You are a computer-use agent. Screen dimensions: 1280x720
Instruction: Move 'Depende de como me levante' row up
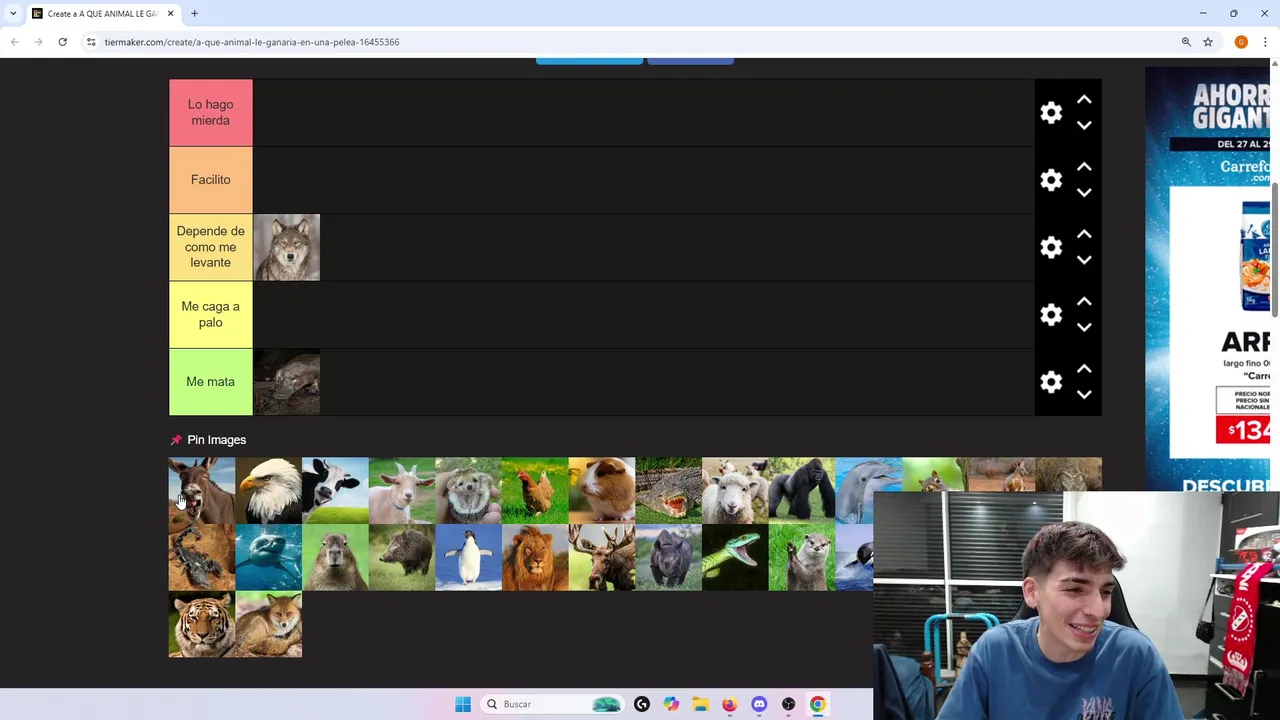click(x=1084, y=234)
